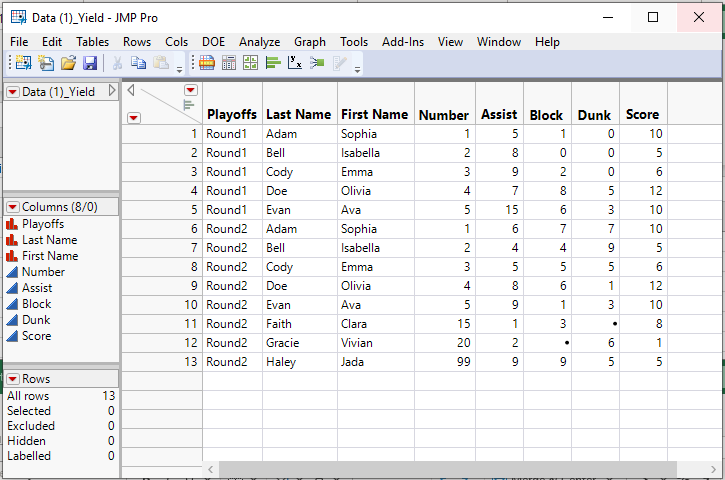Open the Columns panel red triangle menu
This screenshot has height=480, width=725.
click(13, 207)
